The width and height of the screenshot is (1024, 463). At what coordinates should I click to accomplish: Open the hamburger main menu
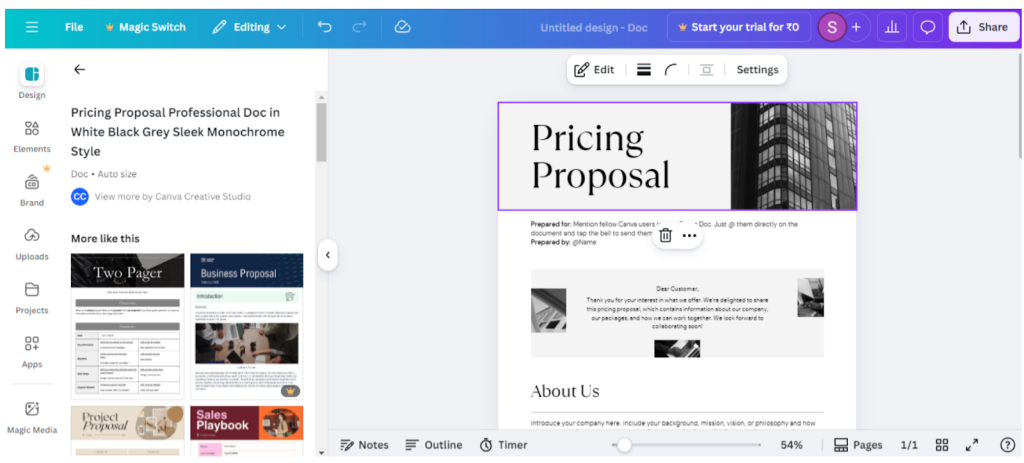(32, 27)
